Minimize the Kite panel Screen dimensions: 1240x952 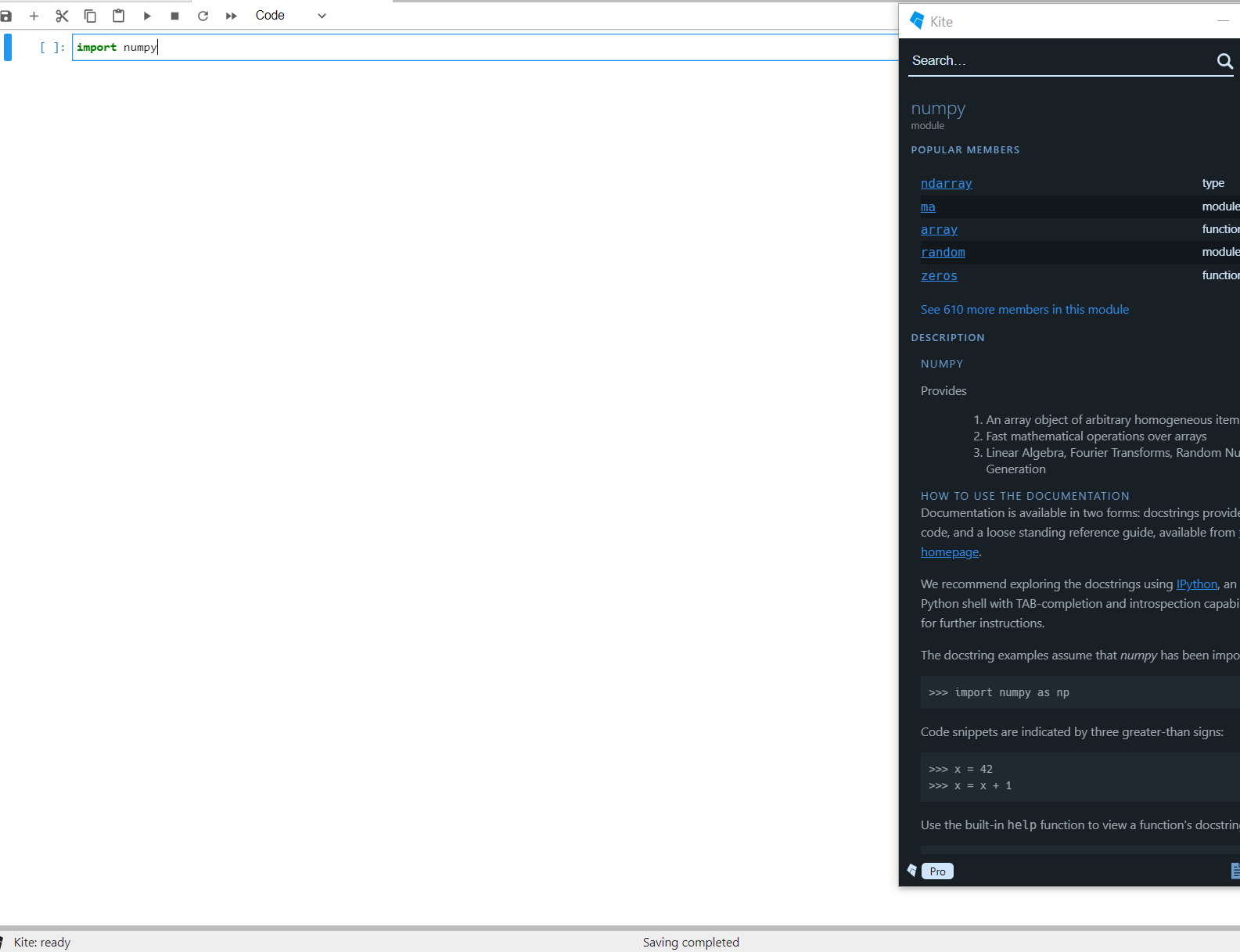pyautogui.click(x=1223, y=21)
